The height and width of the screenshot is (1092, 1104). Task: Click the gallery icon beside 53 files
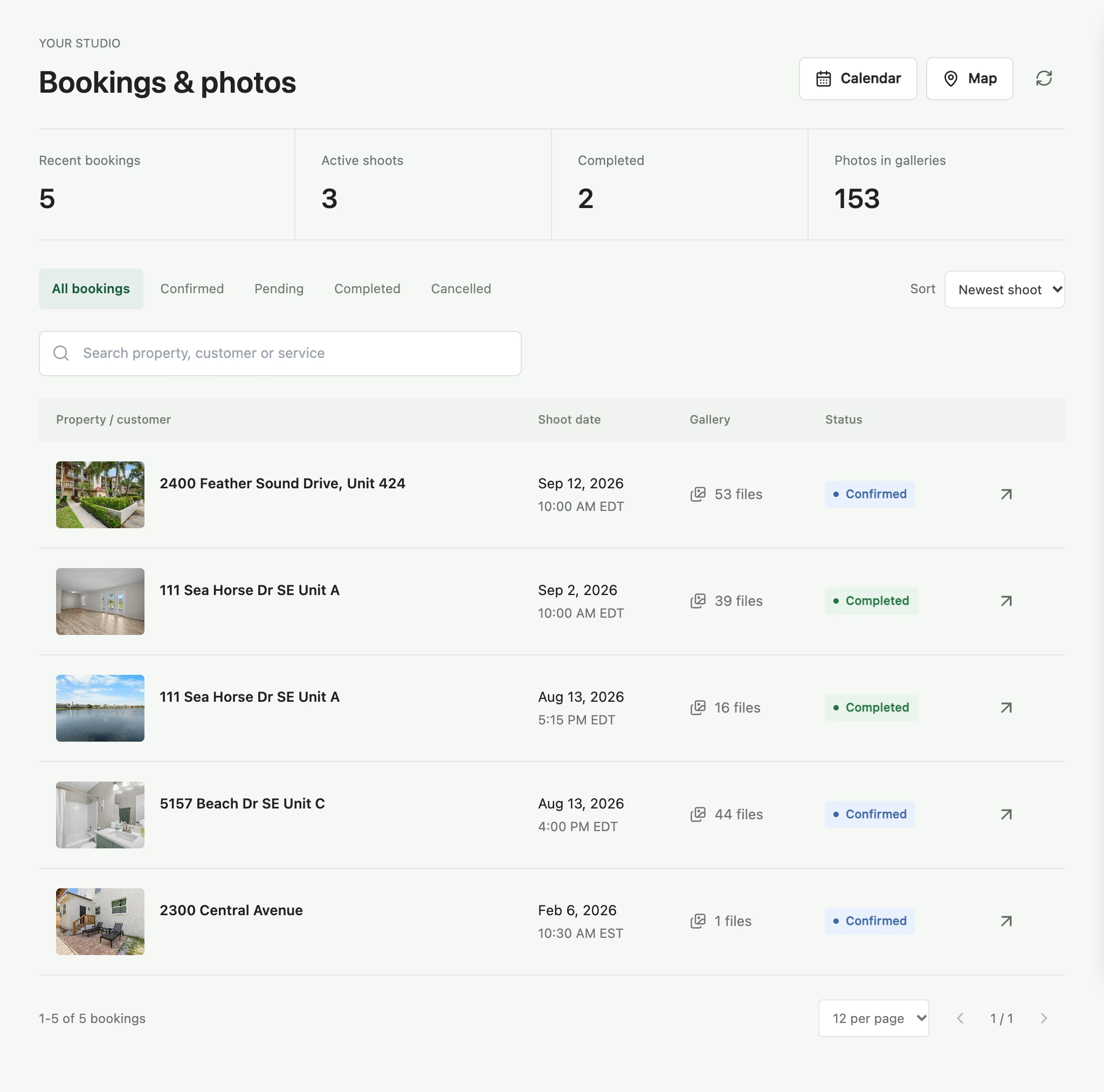[698, 494]
